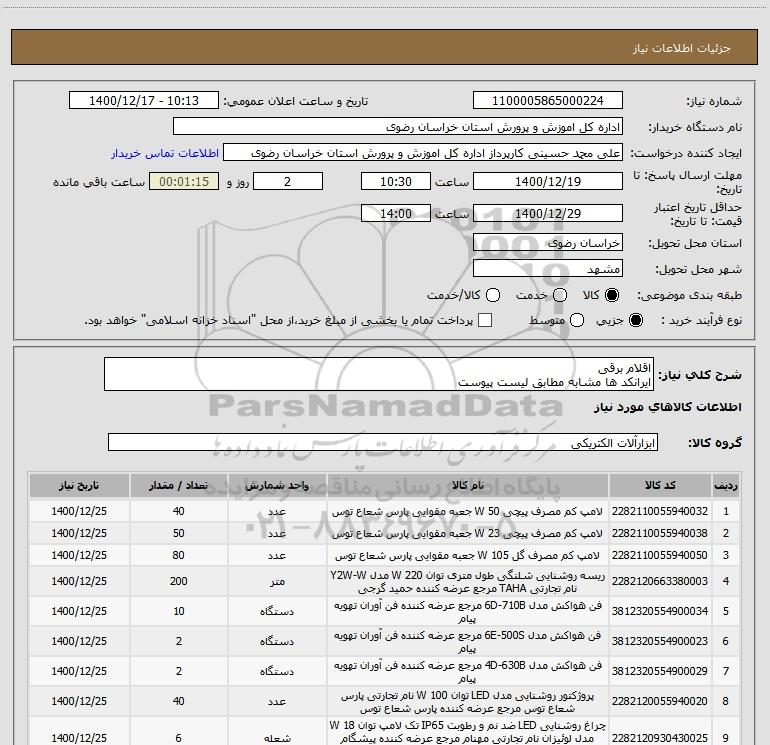Click the quantity 50 in row 2

click(x=179, y=533)
